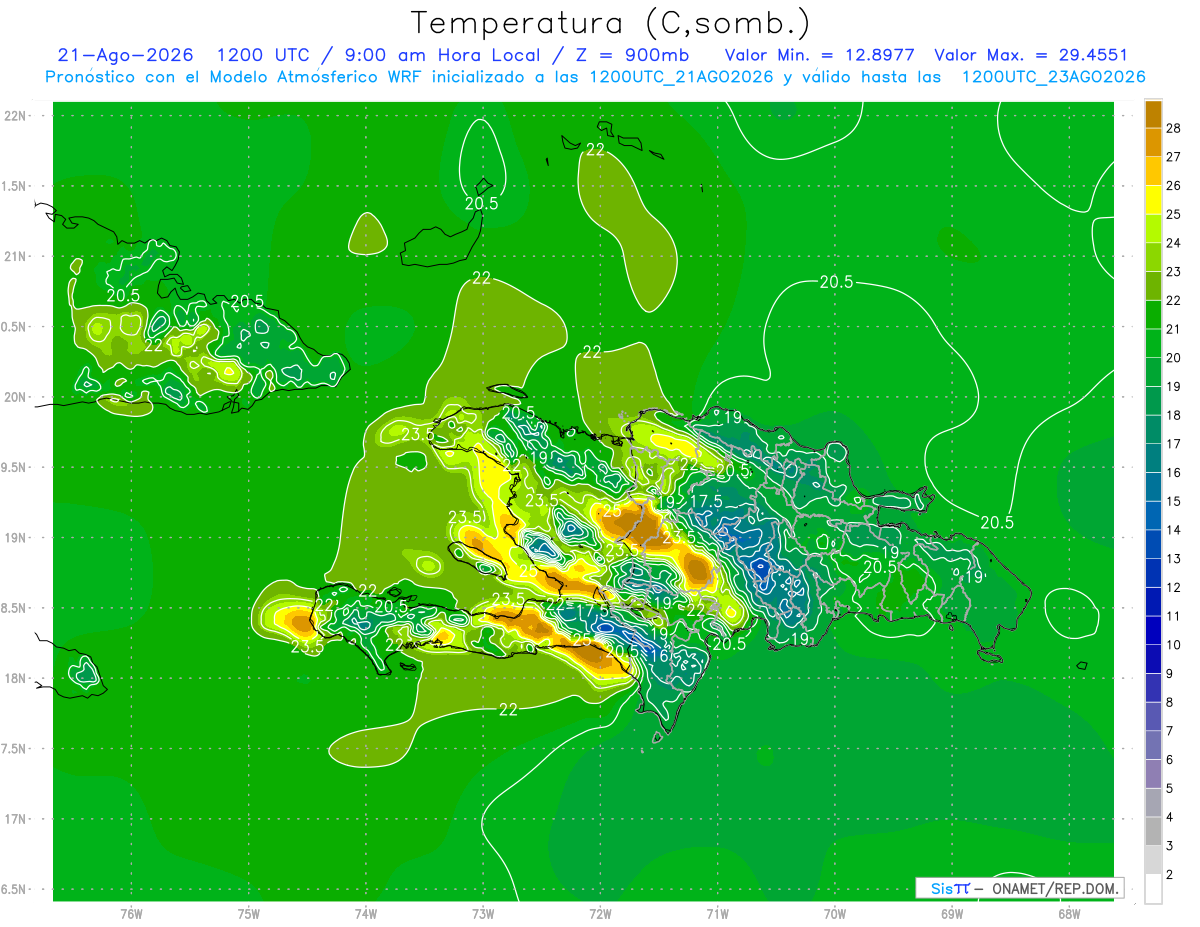This screenshot has height=927, width=1200.
Task: Click the 17N latitude axis label
Action: coord(17,819)
